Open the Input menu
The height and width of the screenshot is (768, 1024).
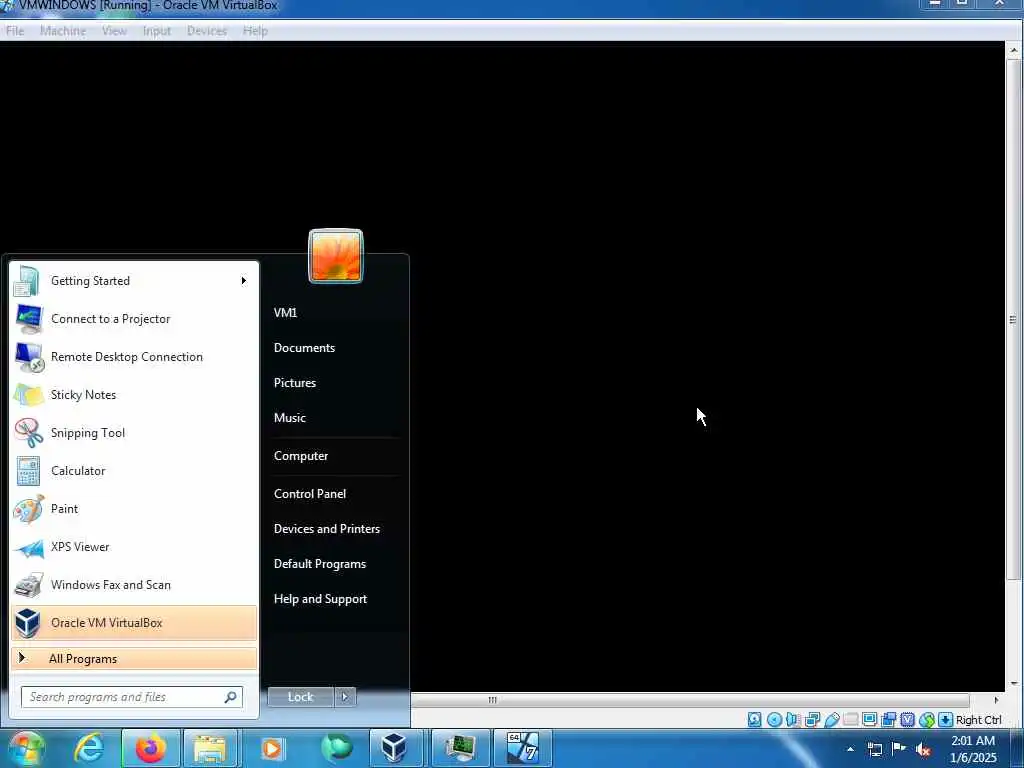[x=157, y=31]
